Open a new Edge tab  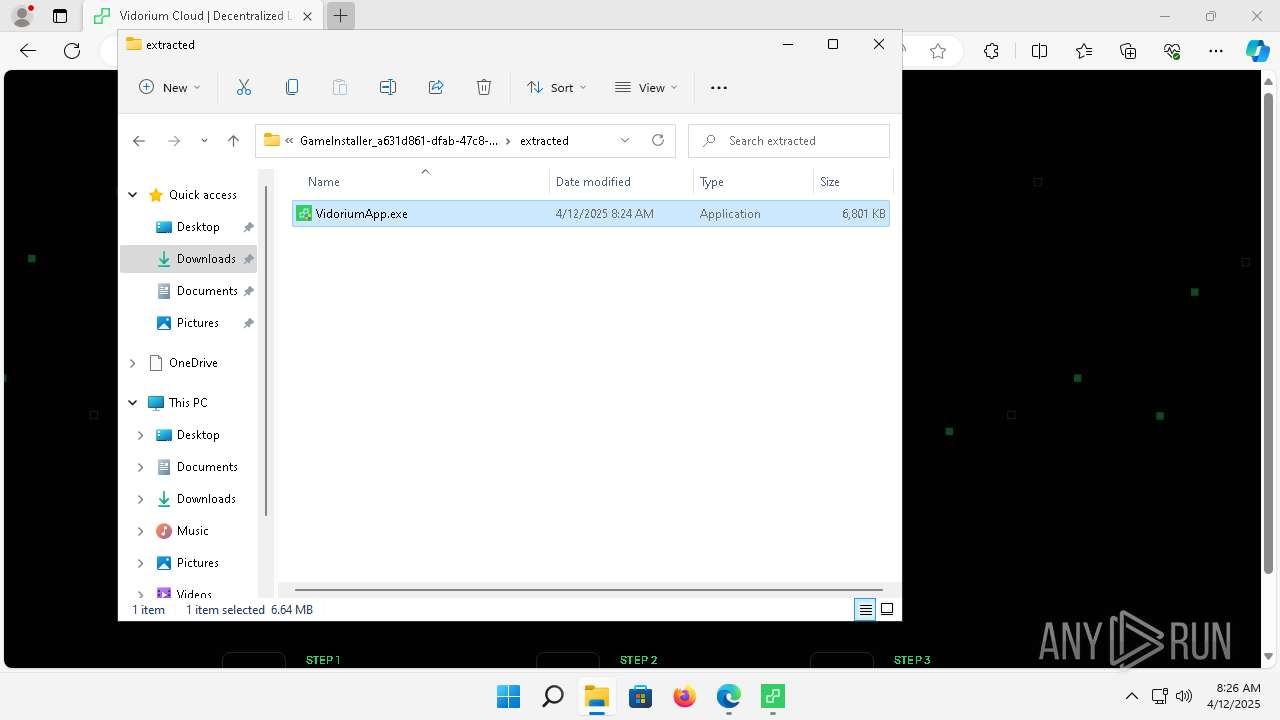(341, 16)
